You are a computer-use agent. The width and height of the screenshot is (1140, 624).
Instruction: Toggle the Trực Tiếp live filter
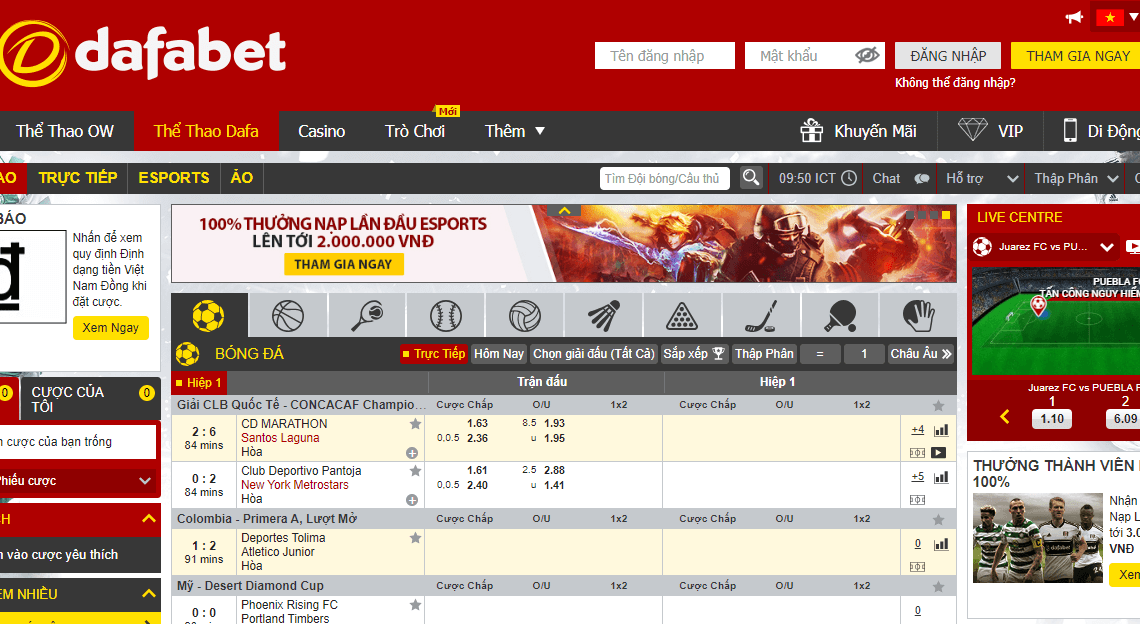(433, 354)
